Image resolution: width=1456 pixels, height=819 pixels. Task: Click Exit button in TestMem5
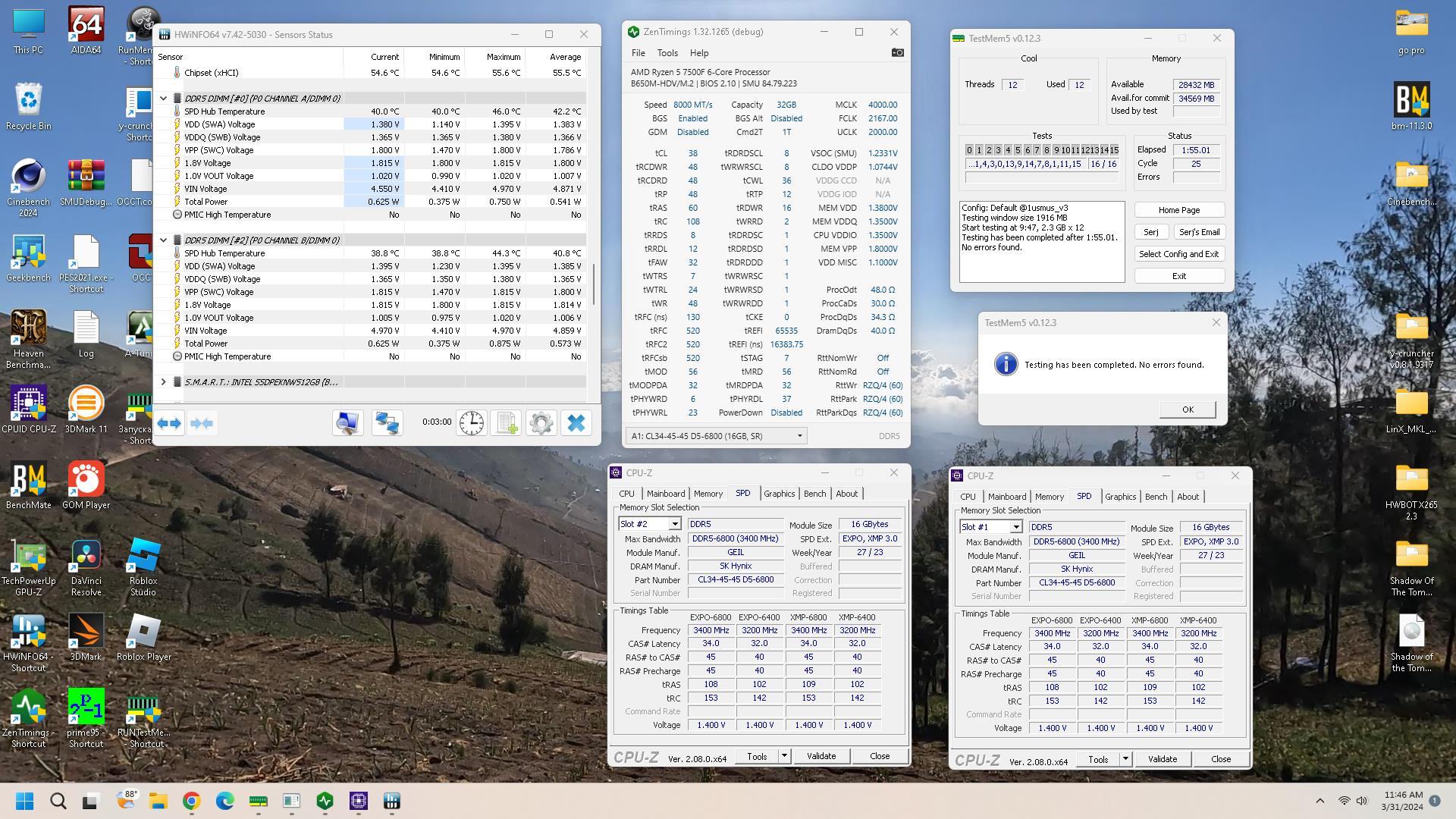pyautogui.click(x=1179, y=276)
